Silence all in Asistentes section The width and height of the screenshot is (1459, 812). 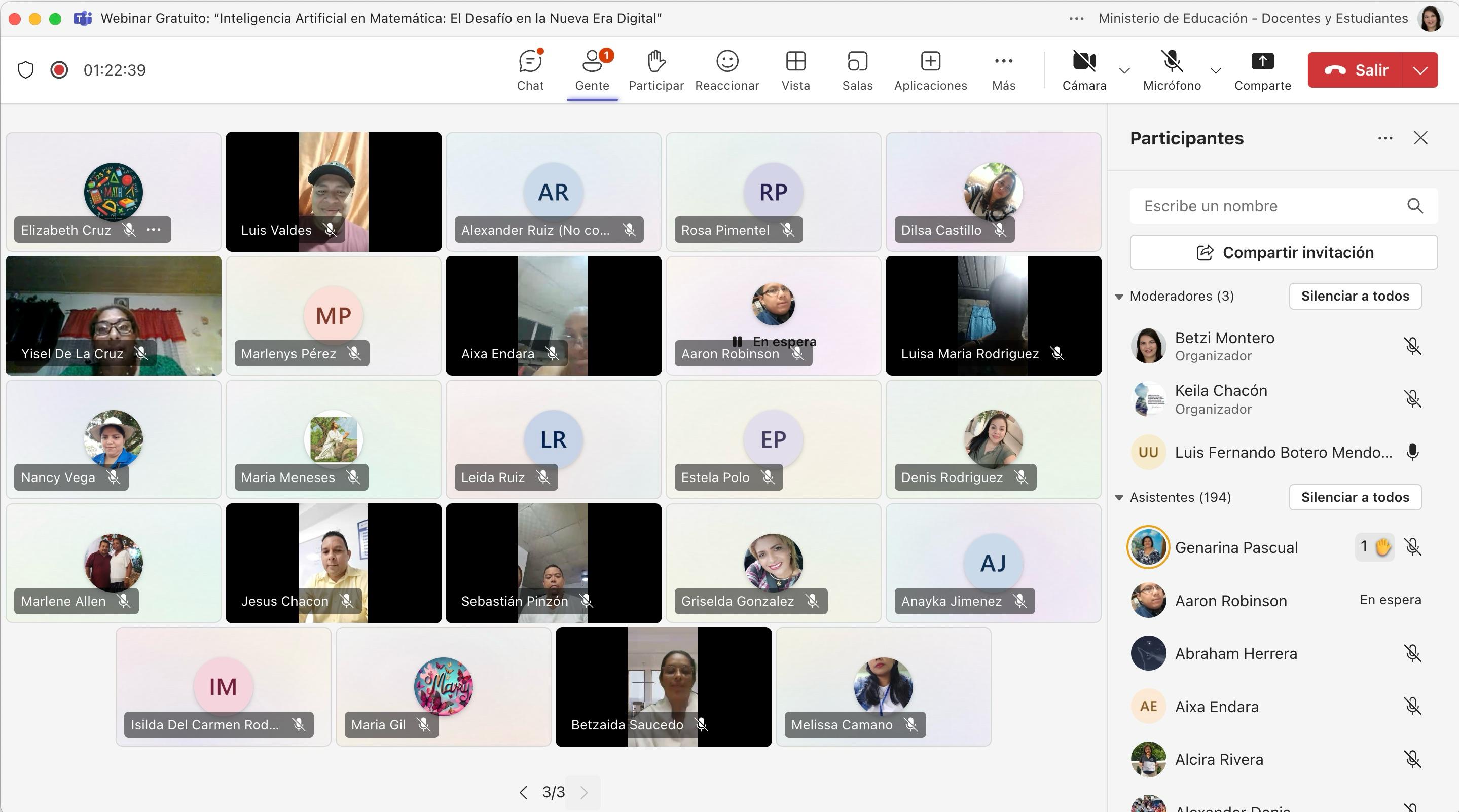1355,497
